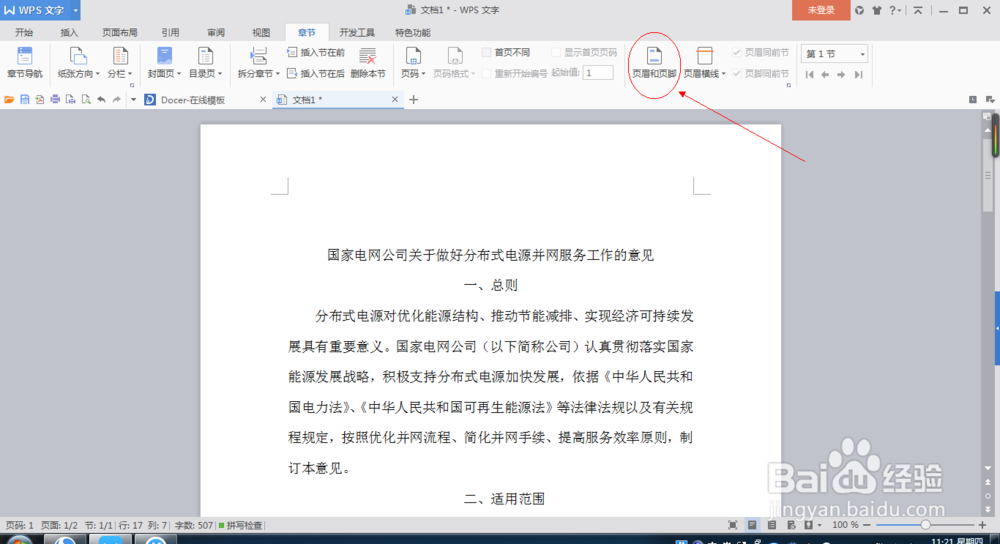
Task: Jump to the last section arrow
Action: [x=858, y=75]
